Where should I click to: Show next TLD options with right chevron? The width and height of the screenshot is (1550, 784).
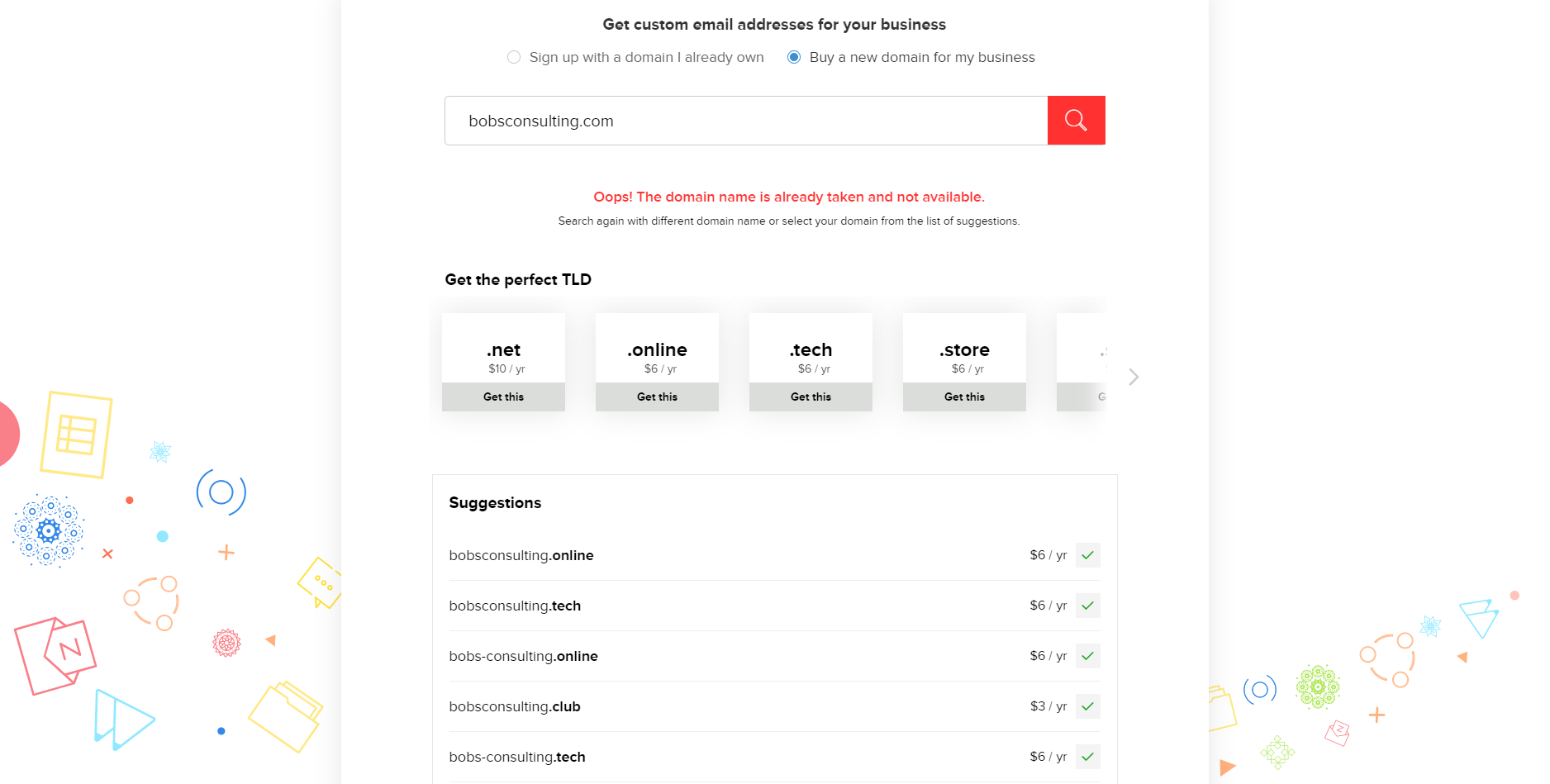tap(1134, 377)
